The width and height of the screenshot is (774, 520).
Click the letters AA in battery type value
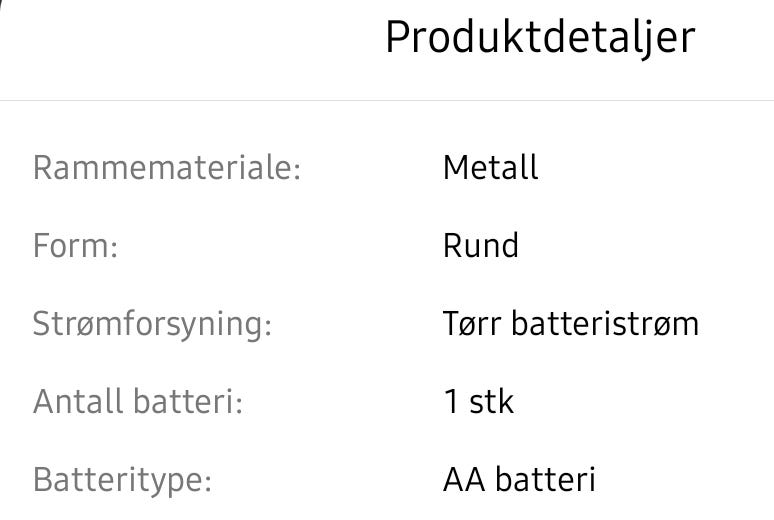(461, 480)
